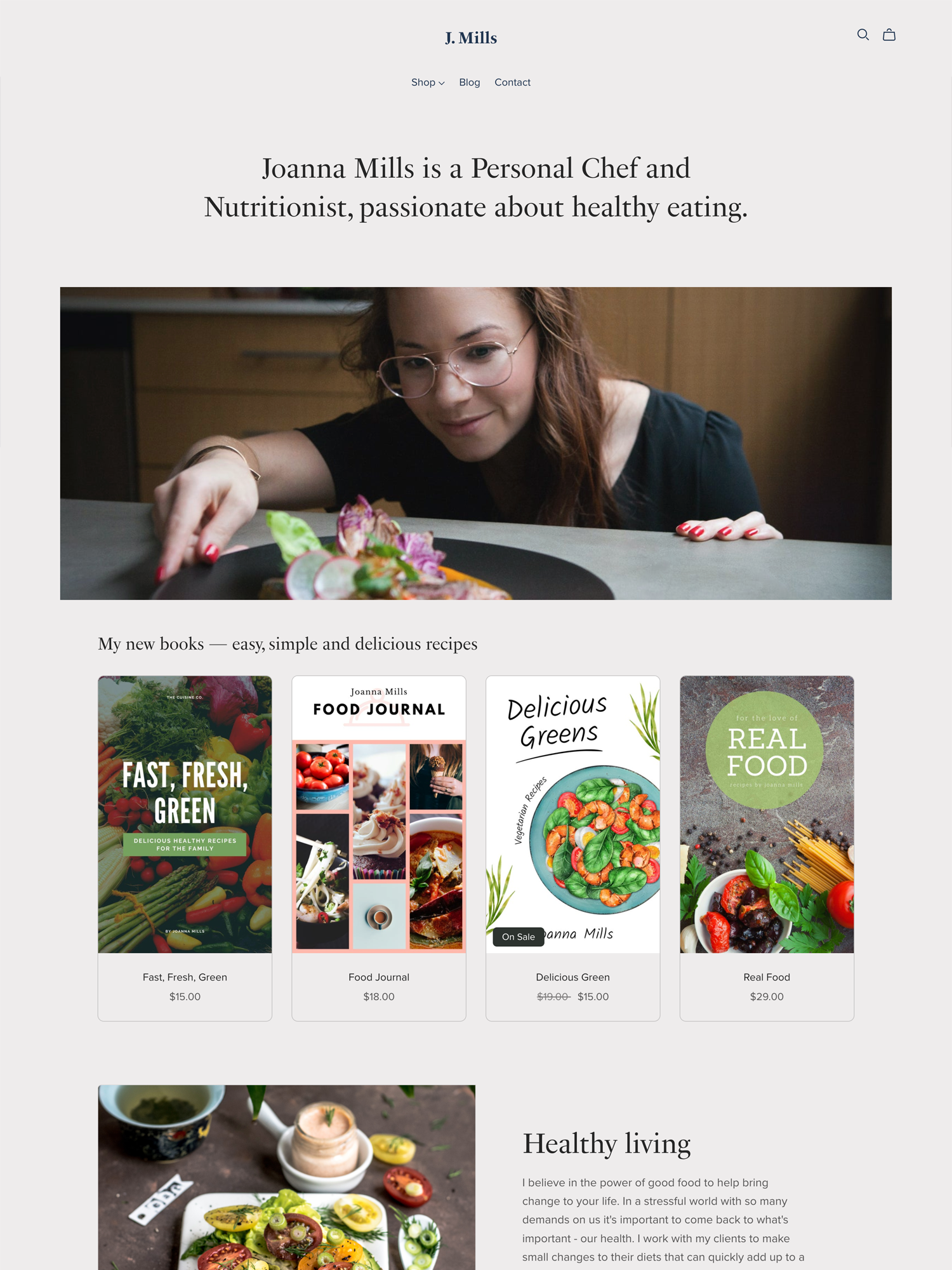Open the Contact menu link
The height and width of the screenshot is (1270, 952).
tap(512, 83)
